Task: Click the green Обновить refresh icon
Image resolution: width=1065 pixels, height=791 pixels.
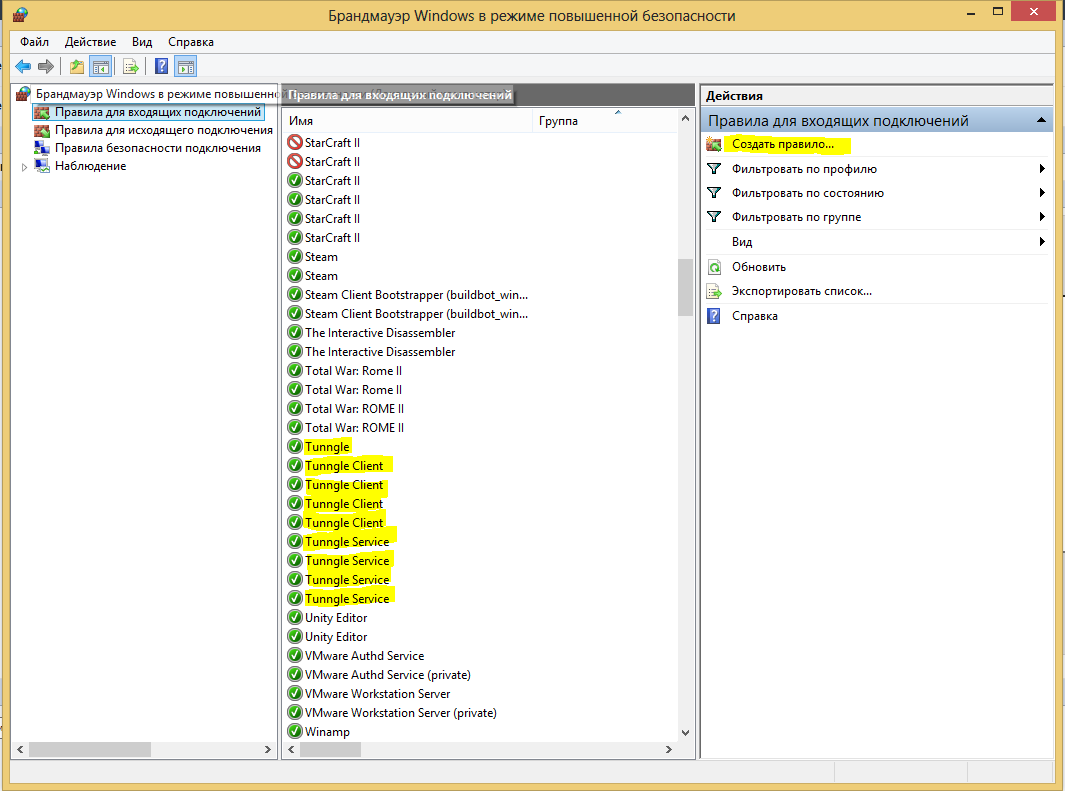Action: click(714, 267)
